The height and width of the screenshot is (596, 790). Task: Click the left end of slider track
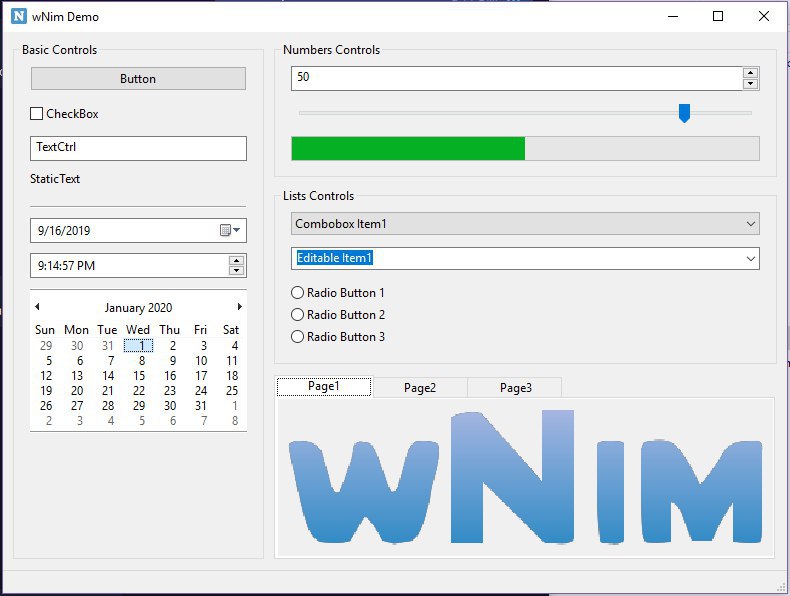coord(301,113)
